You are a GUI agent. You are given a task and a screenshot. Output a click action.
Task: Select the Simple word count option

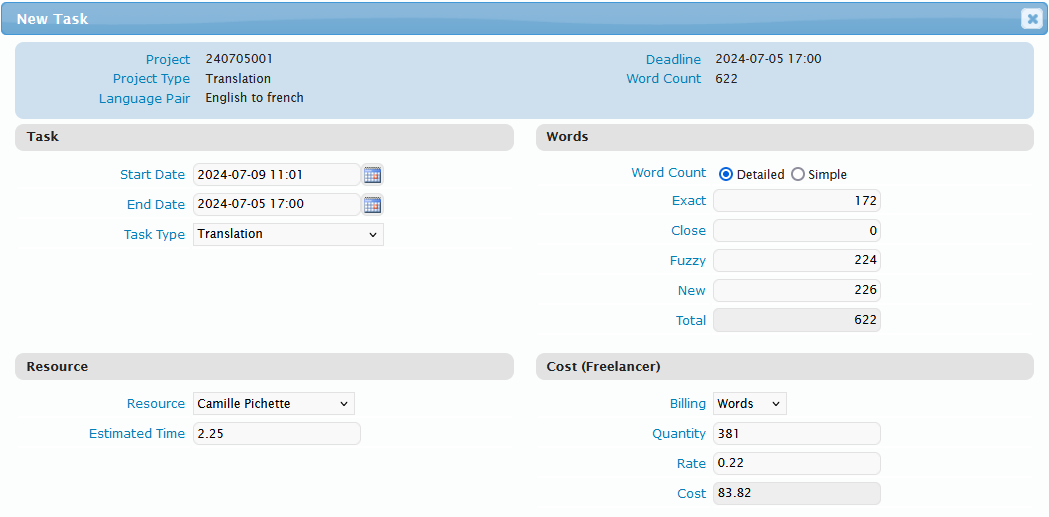[797, 174]
